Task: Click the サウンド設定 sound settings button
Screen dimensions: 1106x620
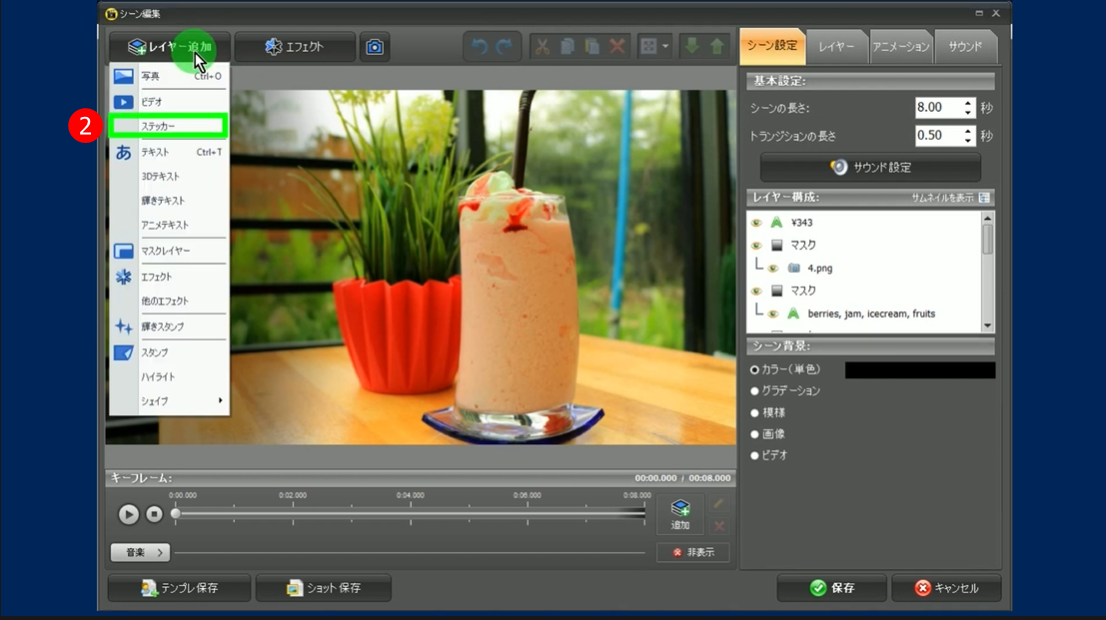Action: 870,167
